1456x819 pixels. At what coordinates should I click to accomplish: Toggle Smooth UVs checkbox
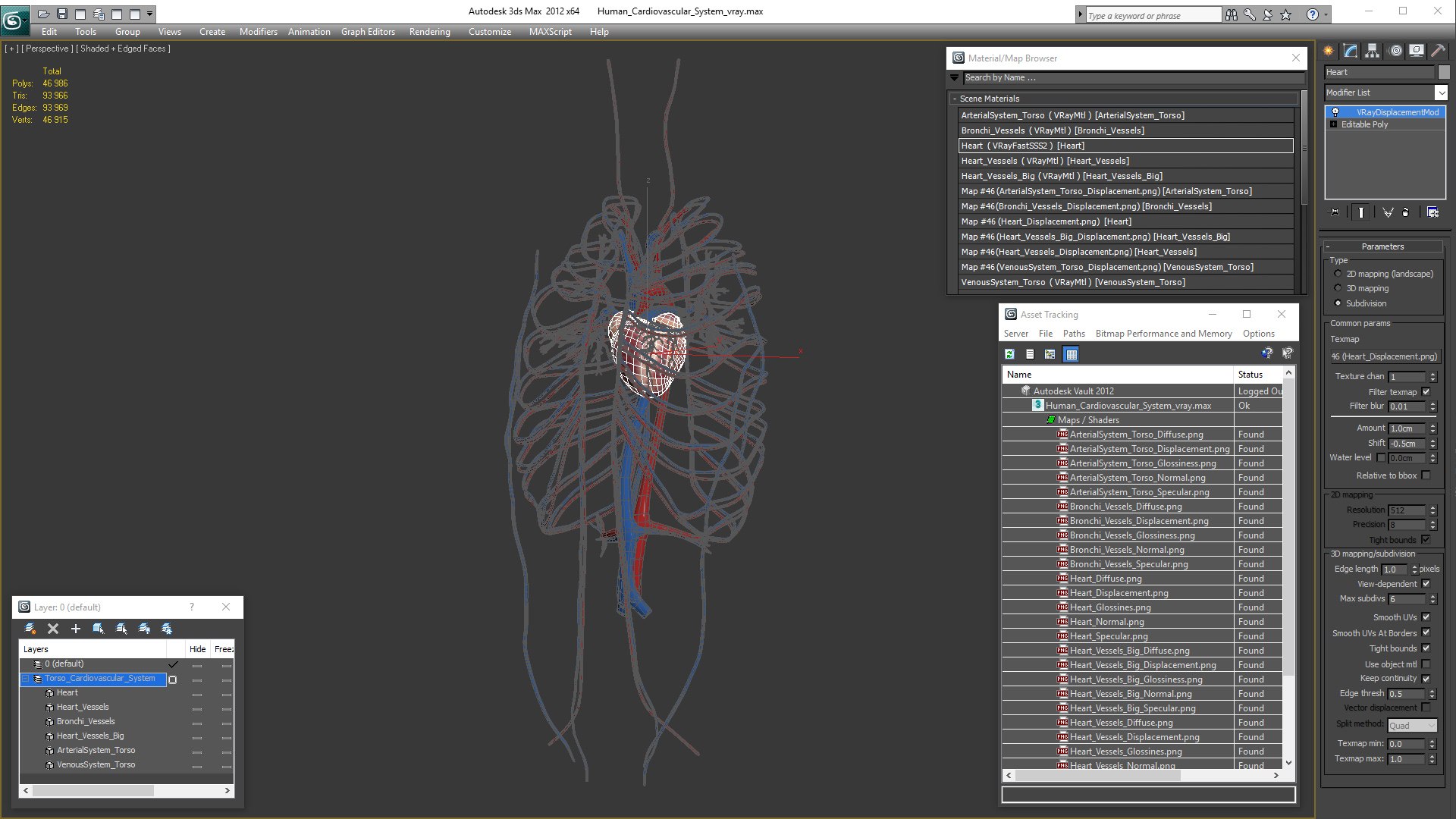[x=1426, y=617]
